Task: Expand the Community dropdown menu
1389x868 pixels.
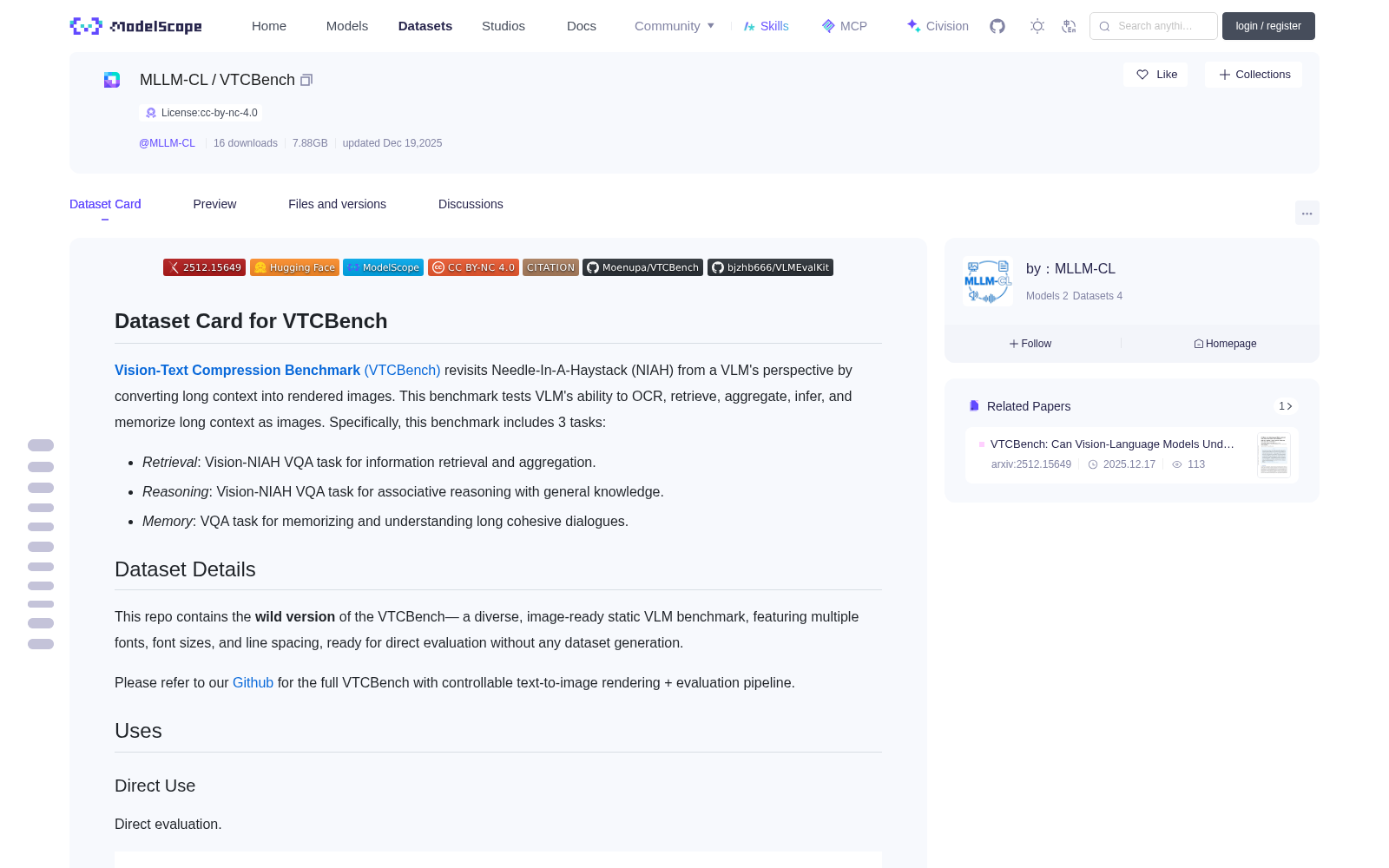Action: pos(675,26)
